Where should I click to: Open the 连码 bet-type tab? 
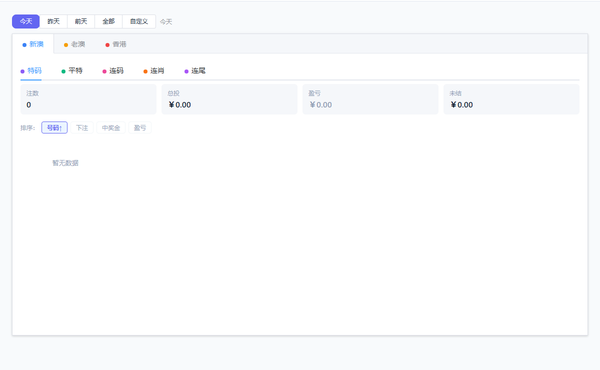pyautogui.click(x=113, y=71)
